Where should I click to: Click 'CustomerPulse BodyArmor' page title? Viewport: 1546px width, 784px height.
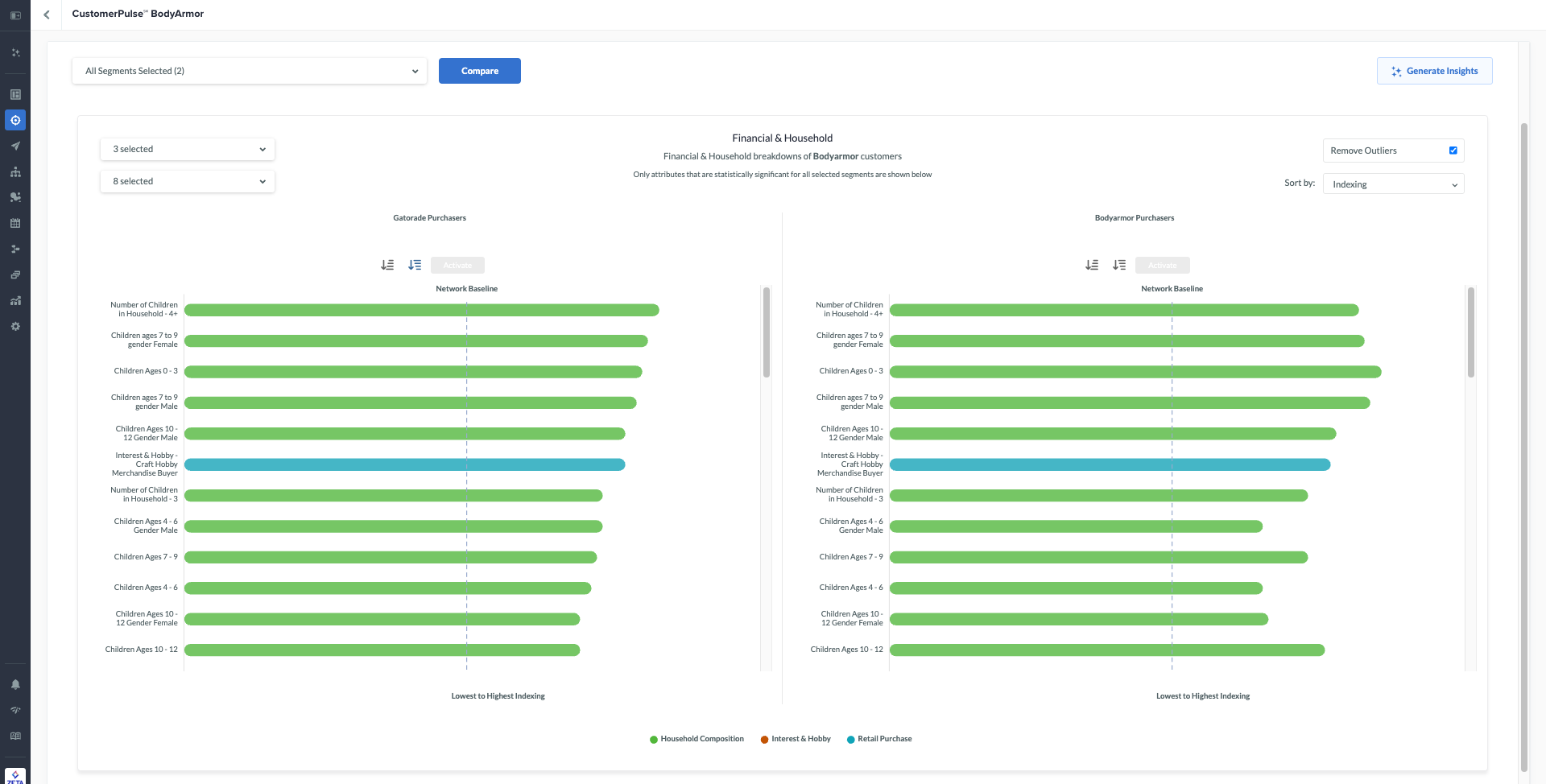(138, 14)
